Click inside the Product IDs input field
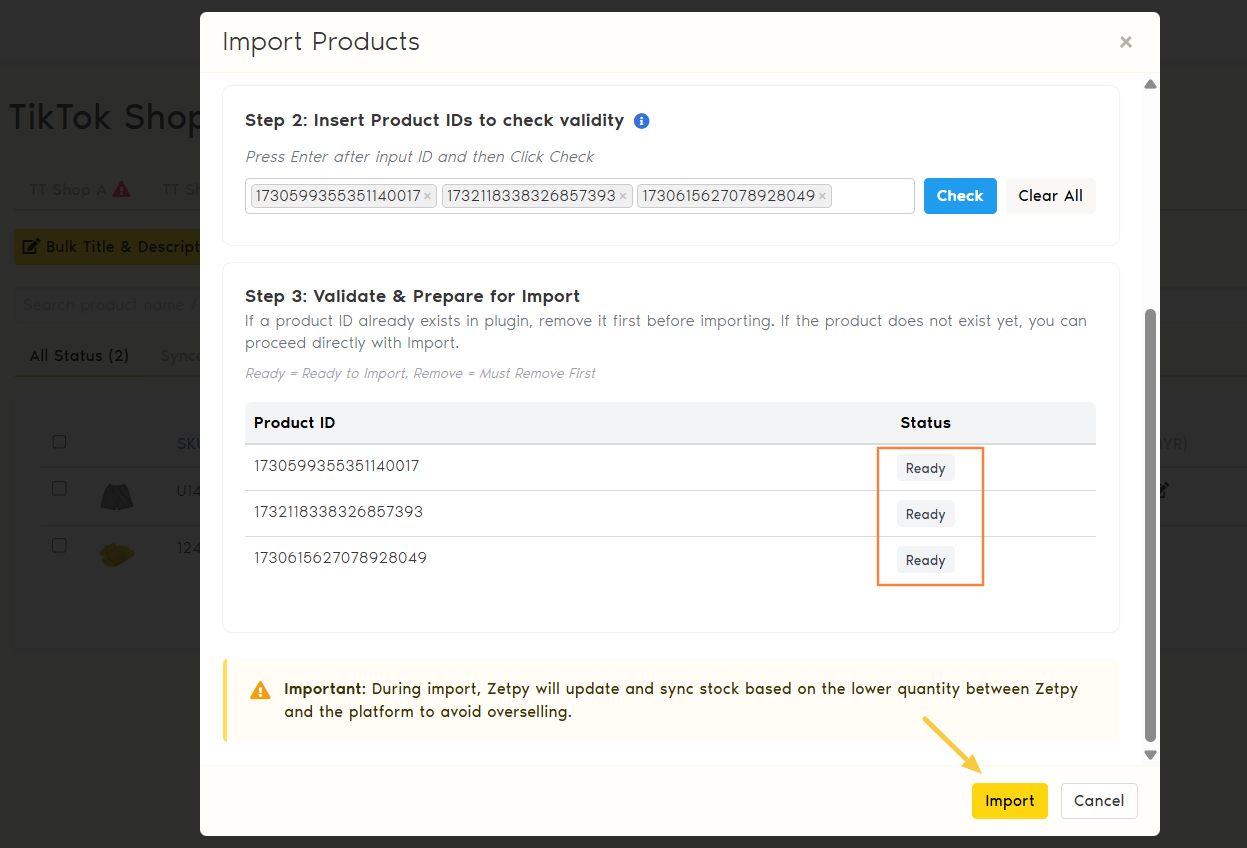This screenshot has height=848, width=1247. [x=872, y=196]
